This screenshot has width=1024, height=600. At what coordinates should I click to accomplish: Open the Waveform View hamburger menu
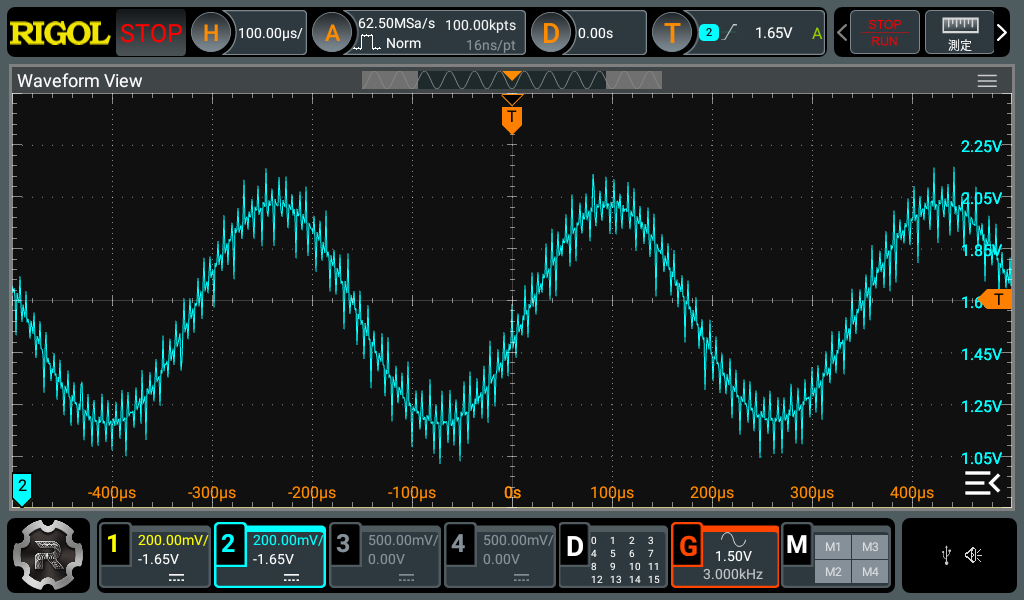[x=987, y=80]
